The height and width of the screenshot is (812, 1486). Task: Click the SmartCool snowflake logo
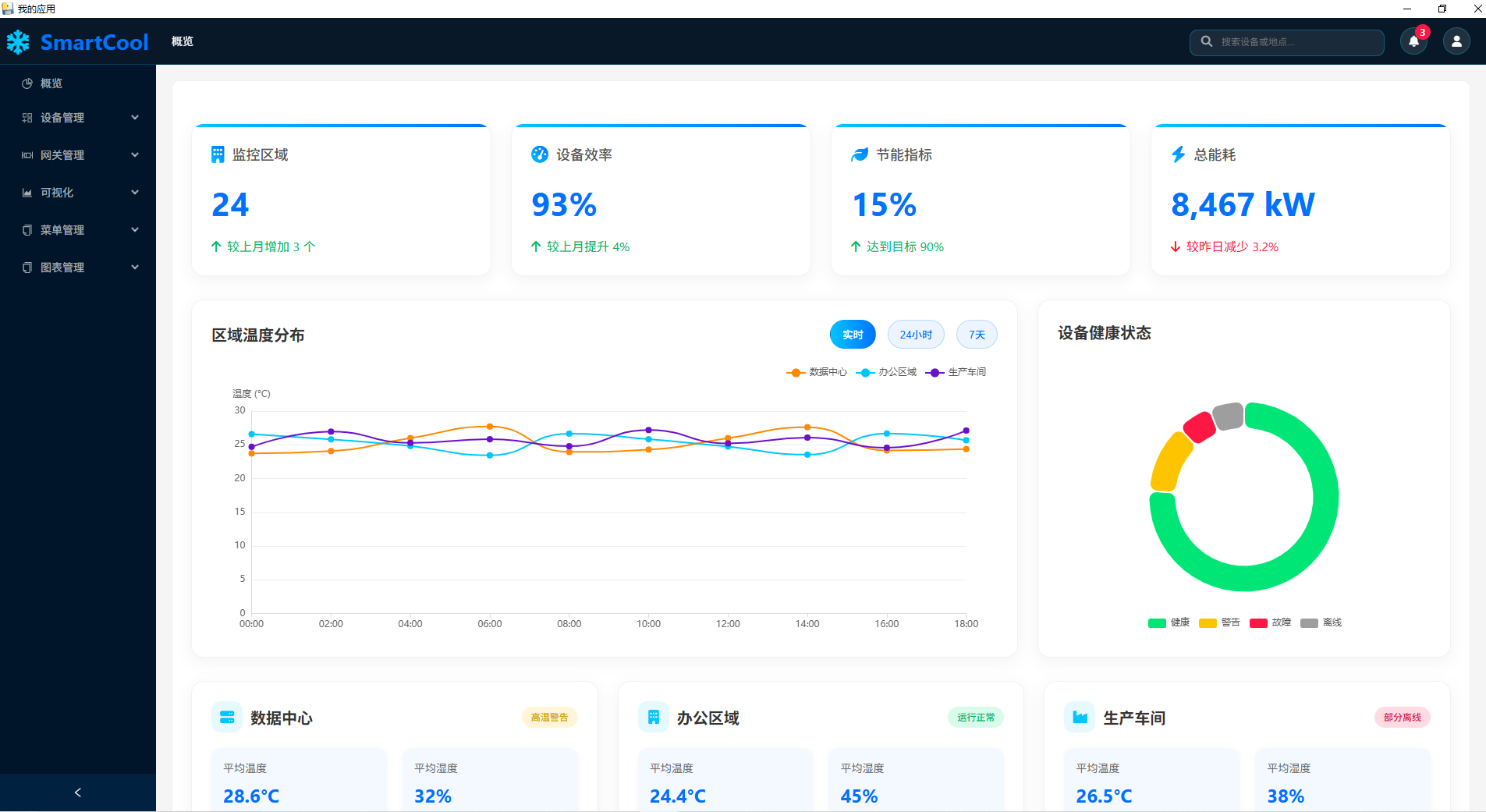point(17,41)
